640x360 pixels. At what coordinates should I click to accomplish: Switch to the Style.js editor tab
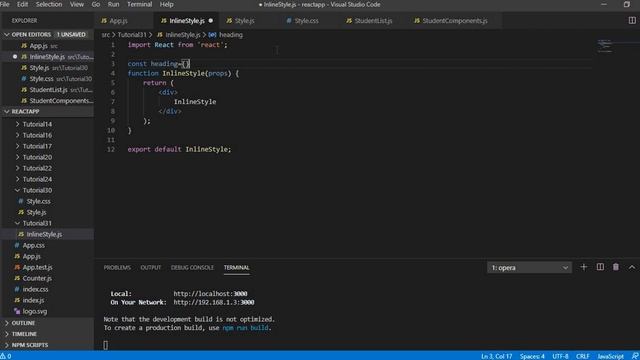click(x=245, y=20)
